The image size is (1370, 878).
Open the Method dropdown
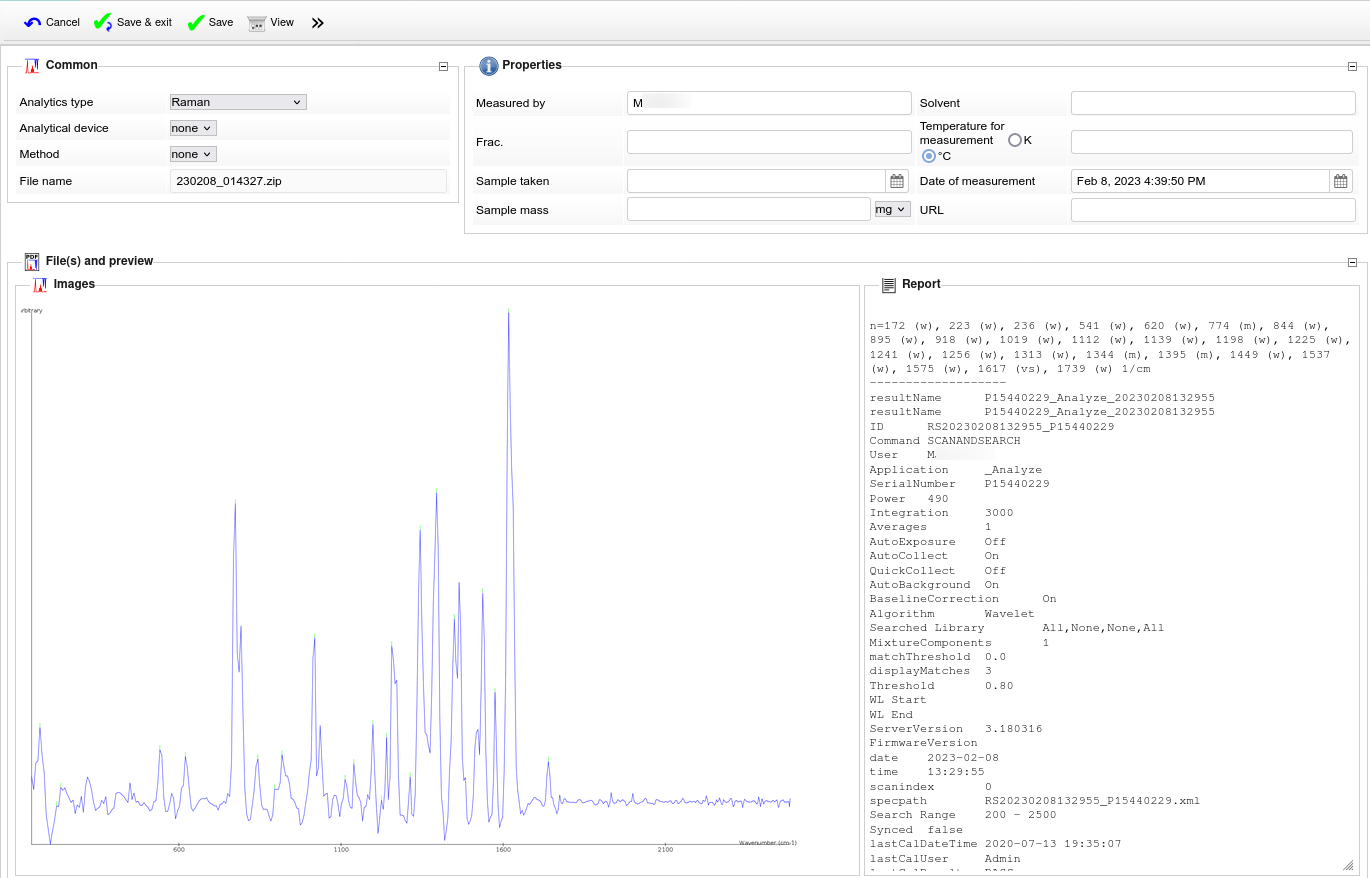193,154
